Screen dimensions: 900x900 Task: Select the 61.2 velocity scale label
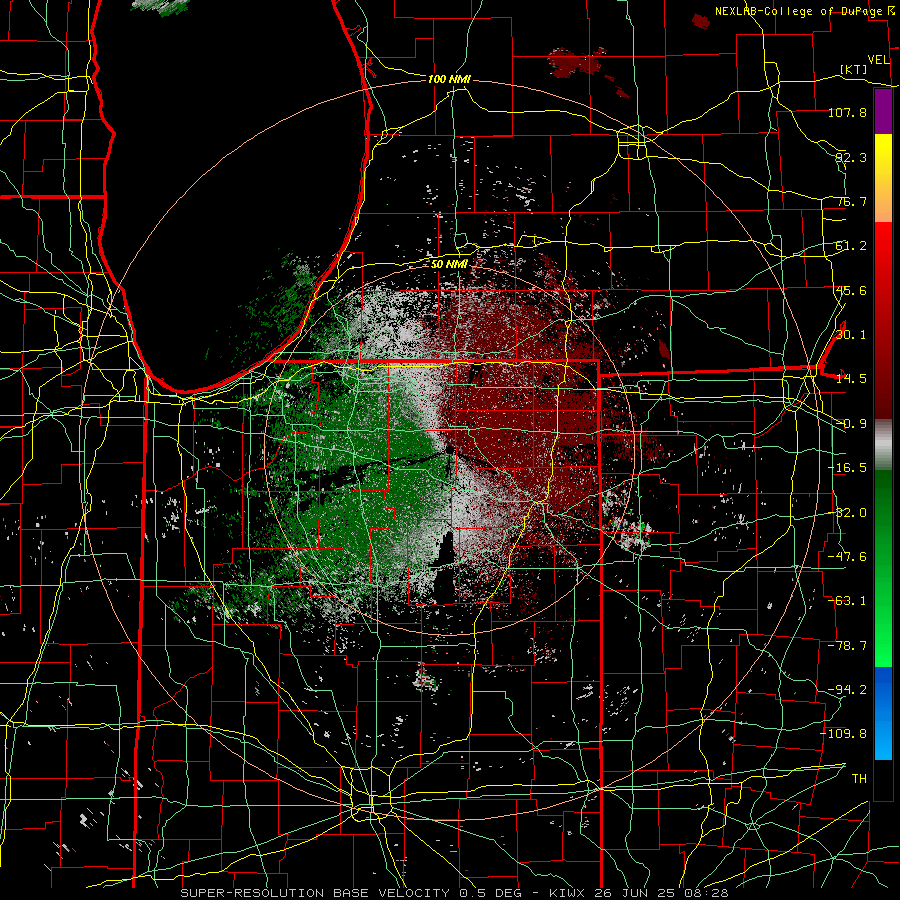pos(851,246)
